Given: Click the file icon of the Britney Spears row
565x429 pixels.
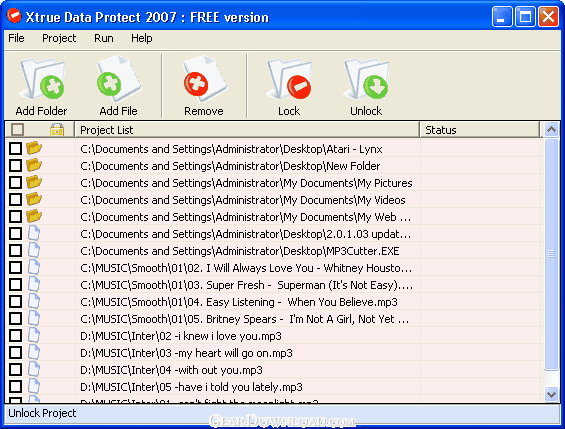Looking at the screenshot, I should click(34, 318).
